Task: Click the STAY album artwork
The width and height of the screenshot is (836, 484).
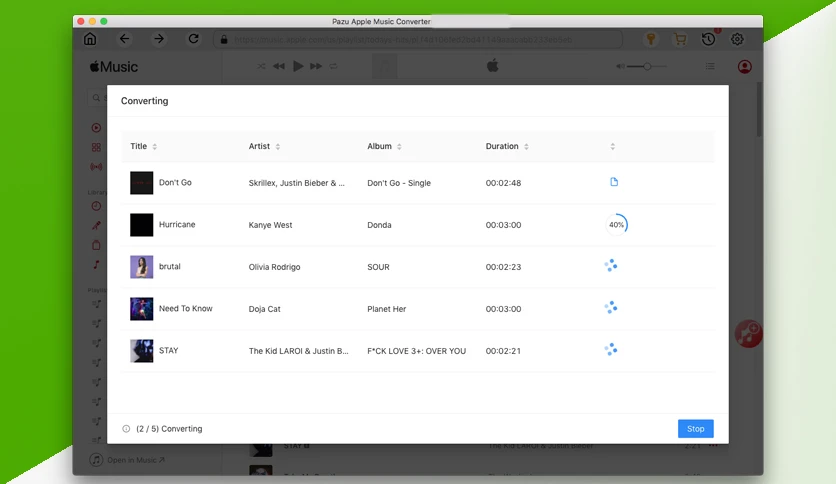Action: pos(141,351)
